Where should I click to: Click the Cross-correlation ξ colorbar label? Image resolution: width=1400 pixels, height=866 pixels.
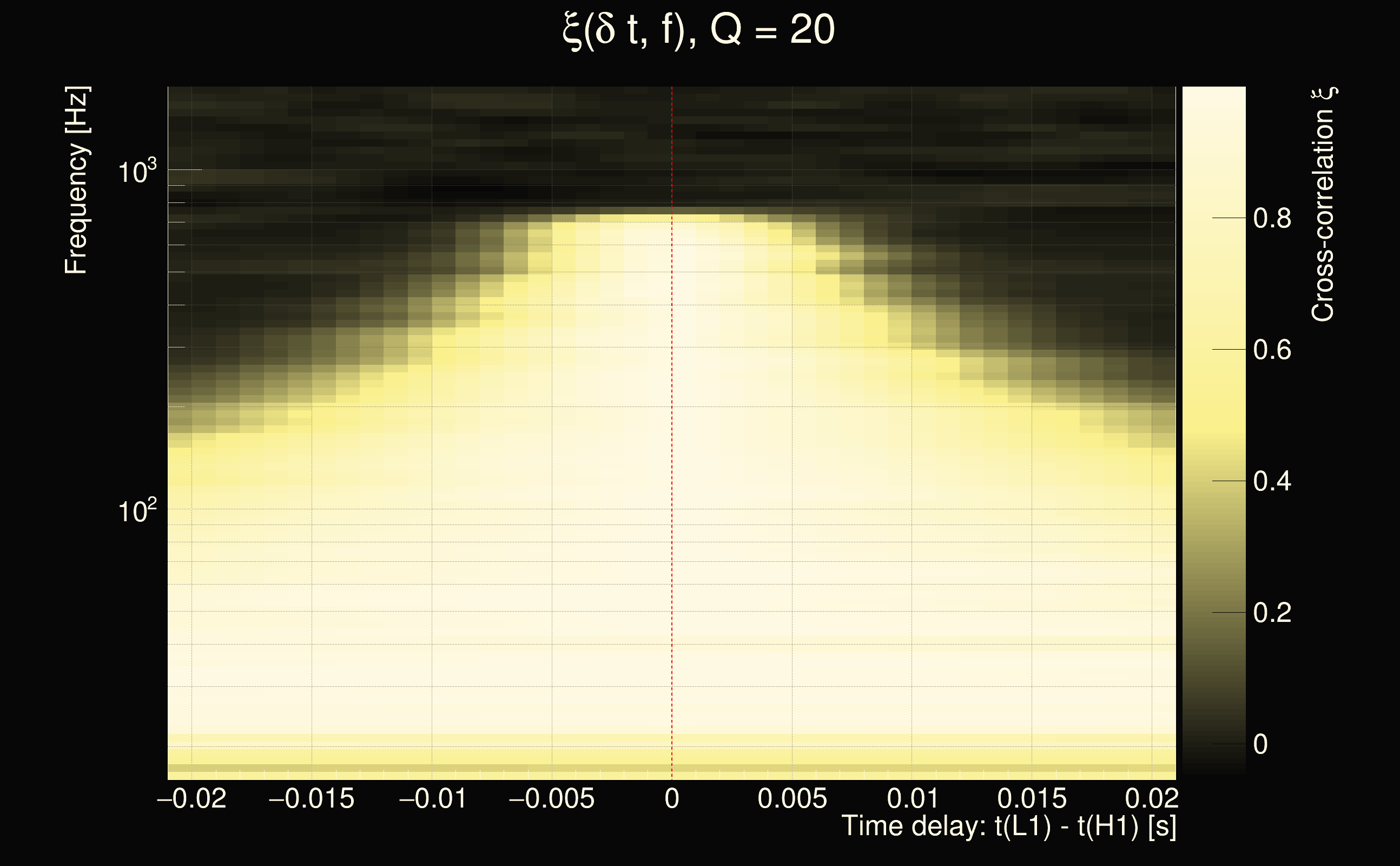[x=1323, y=205]
